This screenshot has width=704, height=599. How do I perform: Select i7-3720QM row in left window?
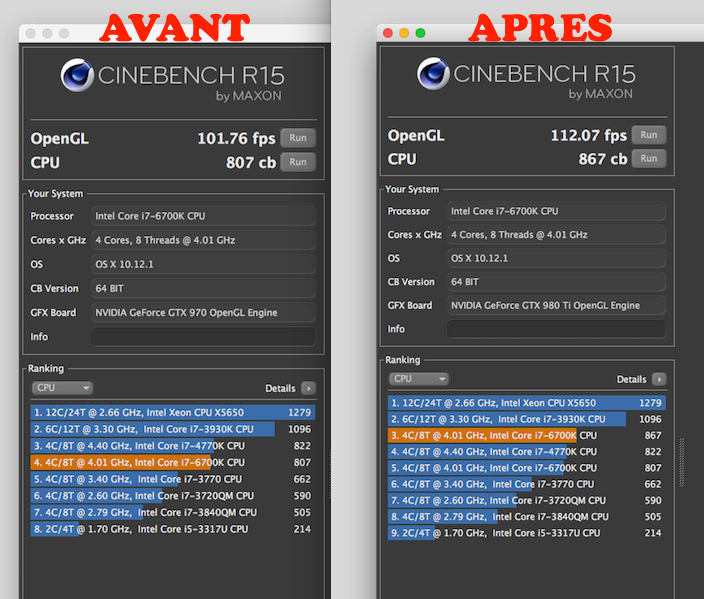pos(173,495)
